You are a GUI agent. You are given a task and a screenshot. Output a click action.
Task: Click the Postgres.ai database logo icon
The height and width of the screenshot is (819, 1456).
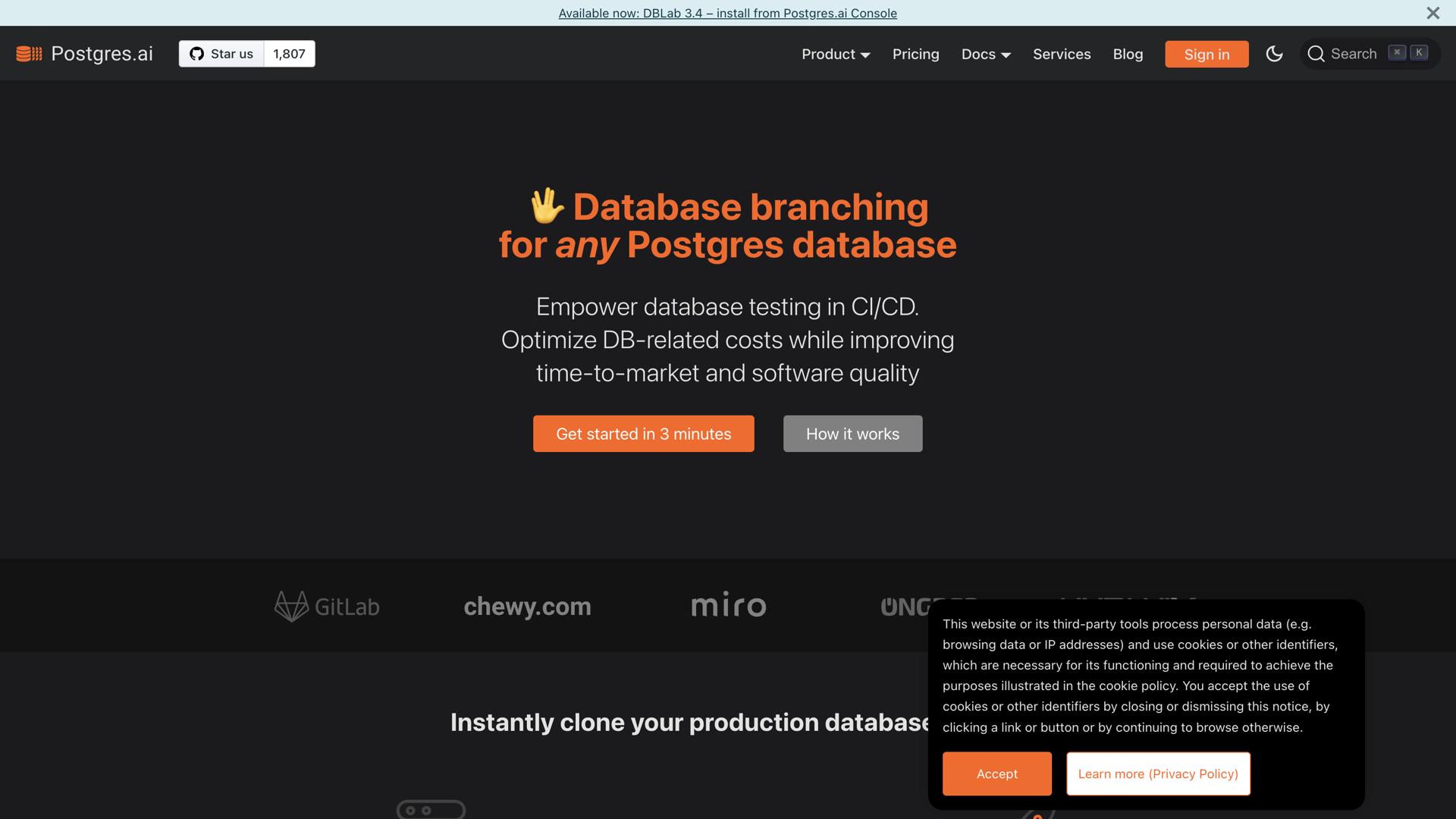coord(28,53)
